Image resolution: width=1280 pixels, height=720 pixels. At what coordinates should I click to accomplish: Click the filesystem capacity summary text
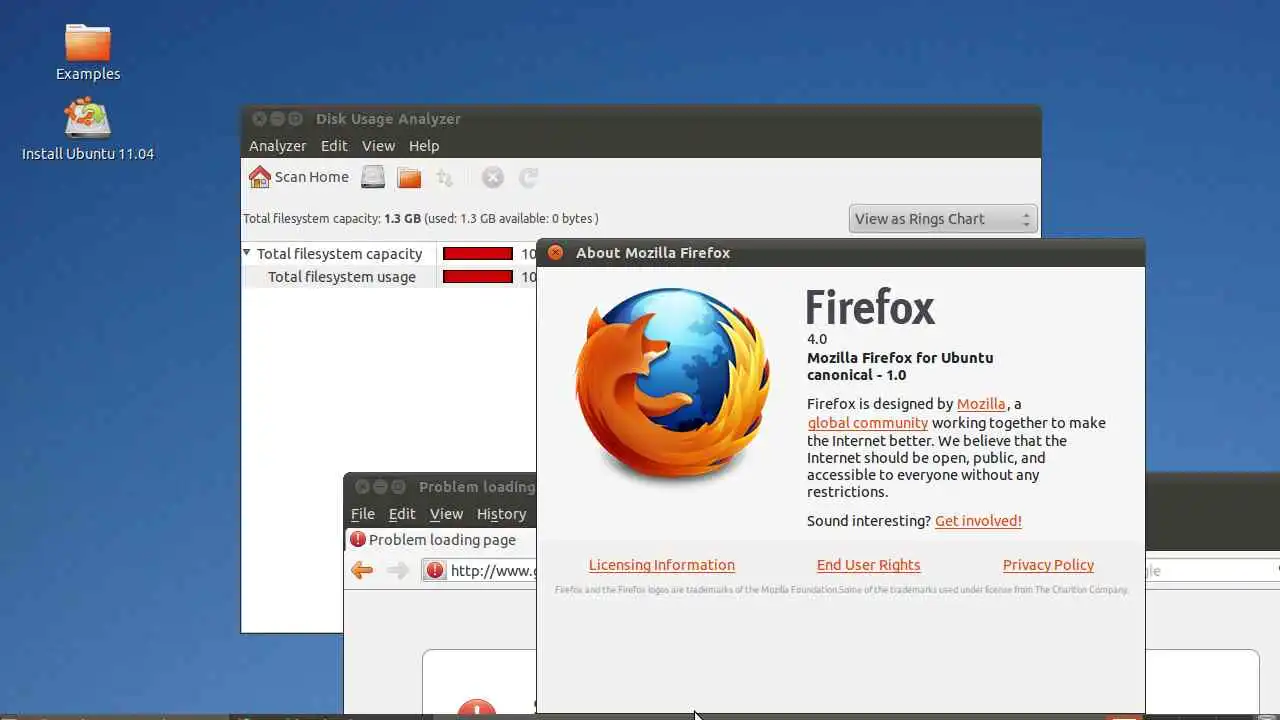pos(421,218)
